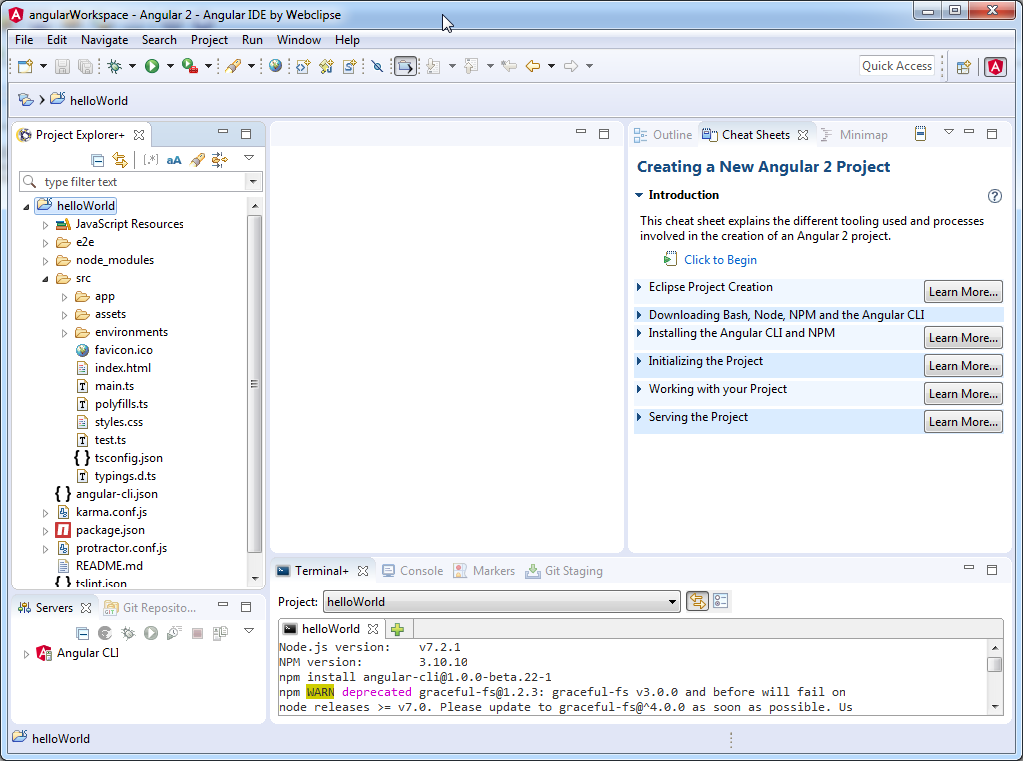
Task: Close the helloWorld terminal tab
Action: [x=373, y=629]
